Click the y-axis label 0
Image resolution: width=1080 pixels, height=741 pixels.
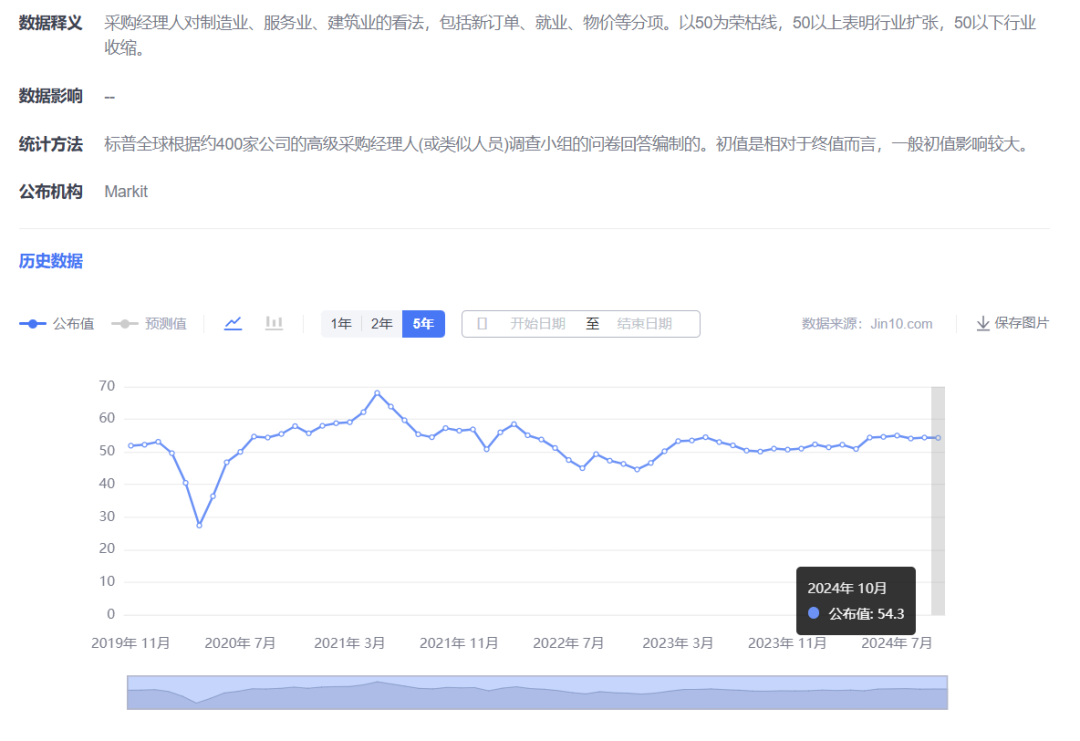coord(111,614)
